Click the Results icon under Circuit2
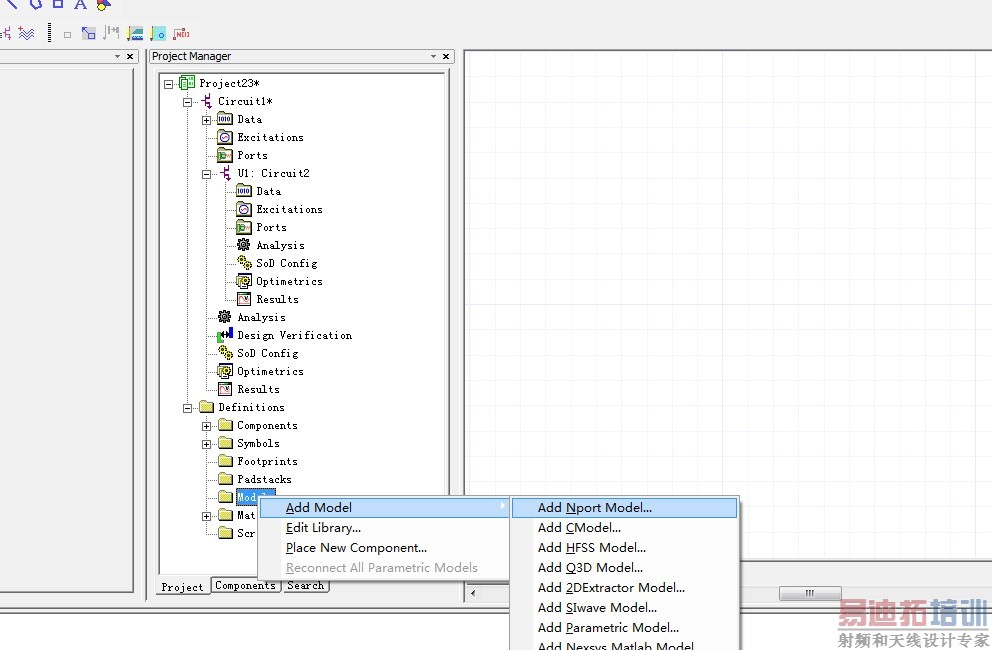Screen dimensions: 992x650 pyautogui.click(x=244, y=299)
